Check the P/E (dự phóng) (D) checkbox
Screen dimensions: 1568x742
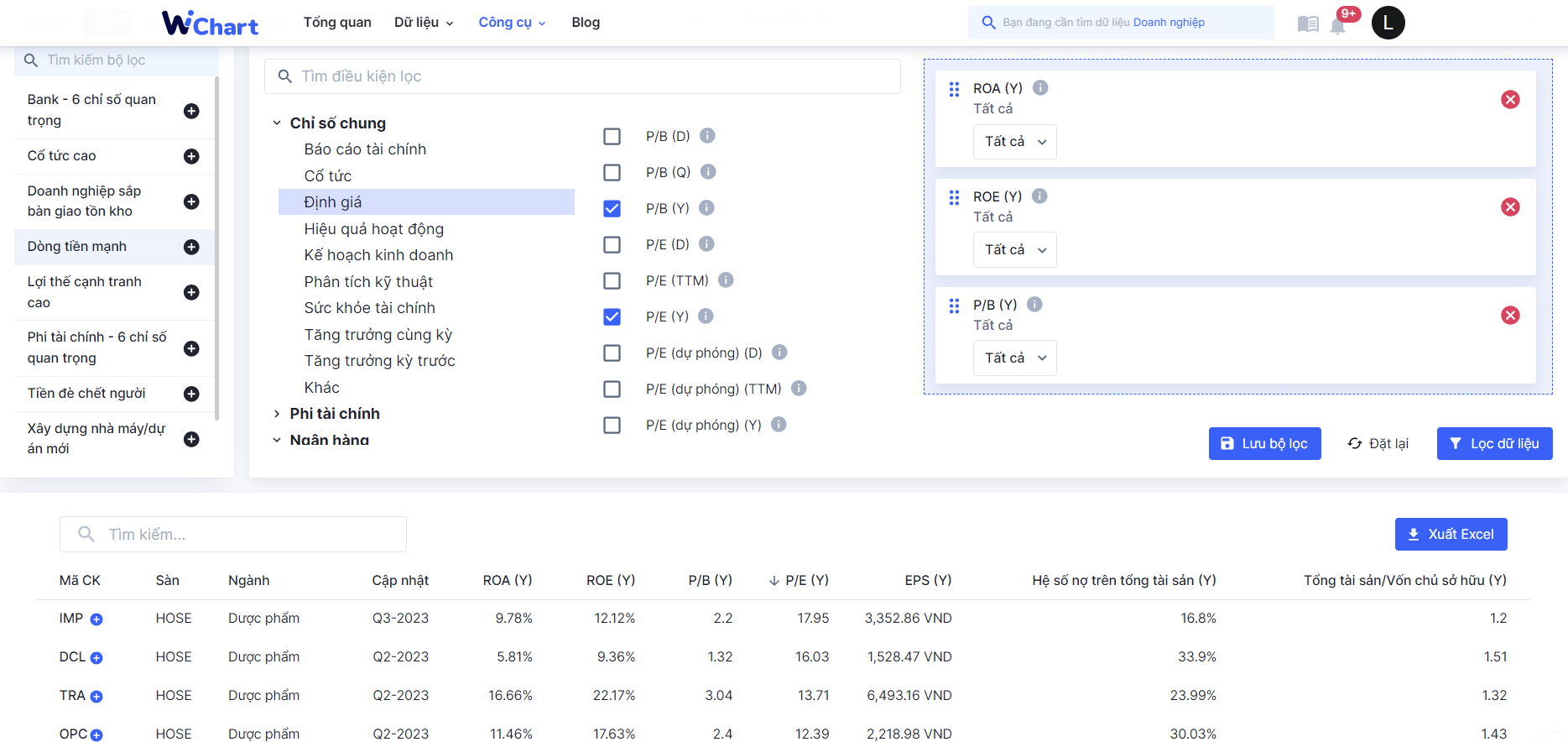click(x=612, y=353)
